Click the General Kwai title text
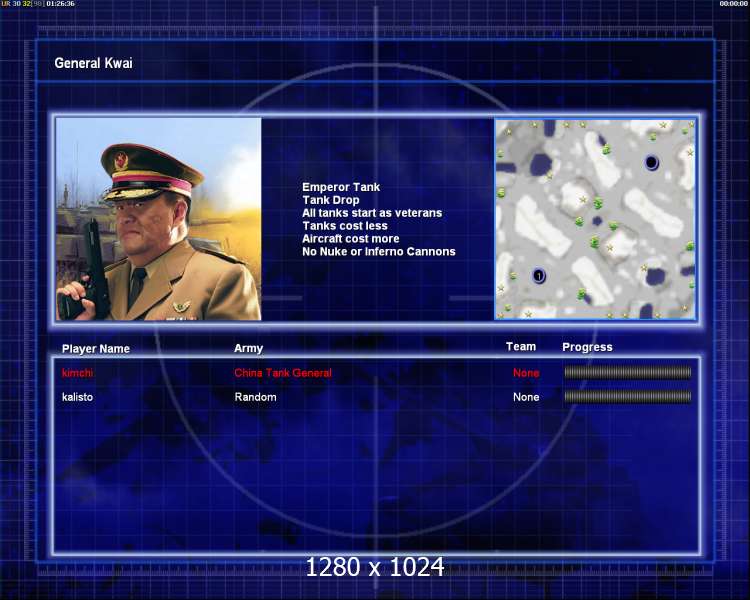750x600 pixels. 93,63
